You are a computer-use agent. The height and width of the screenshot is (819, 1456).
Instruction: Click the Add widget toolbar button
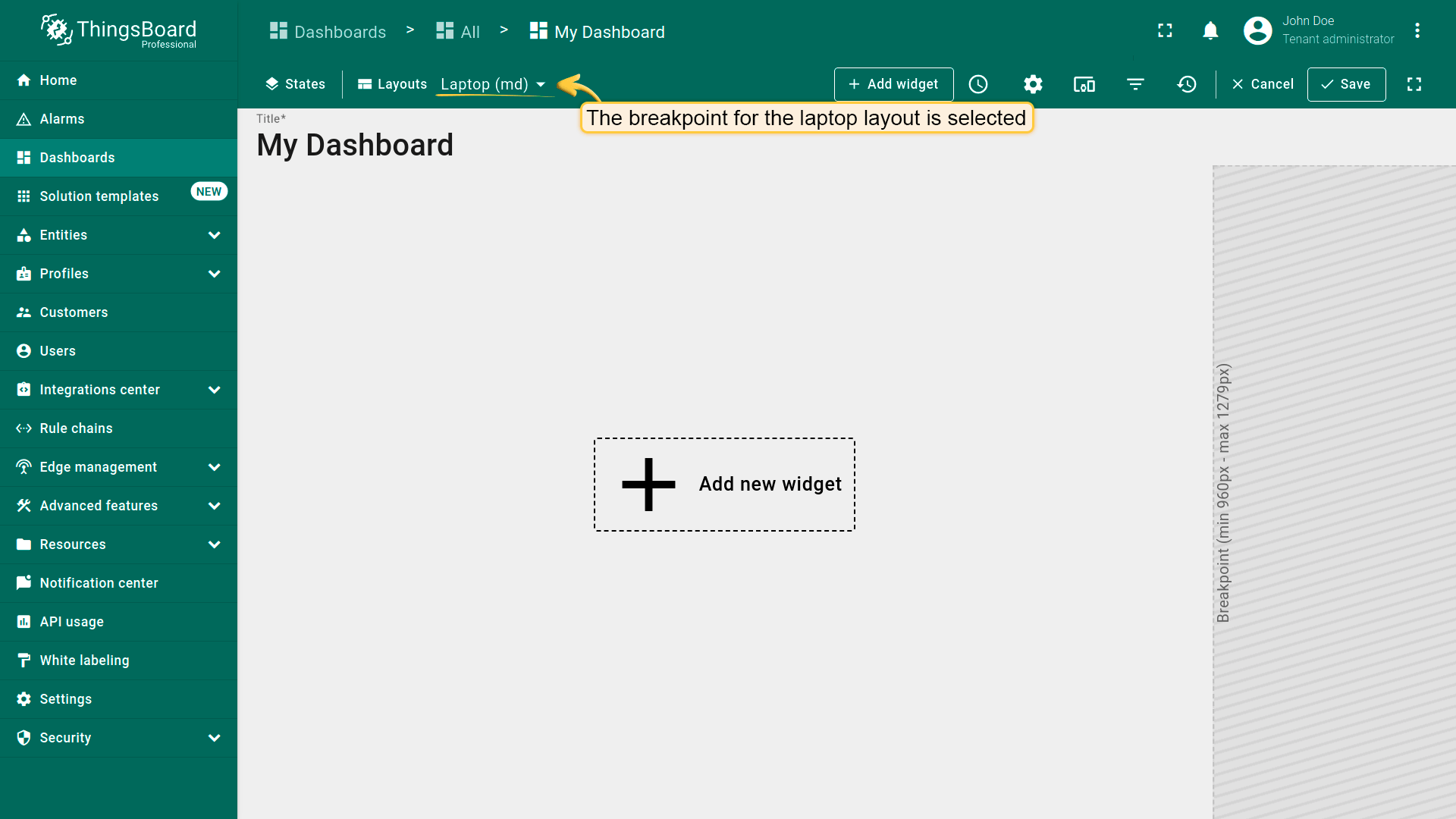pos(893,84)
